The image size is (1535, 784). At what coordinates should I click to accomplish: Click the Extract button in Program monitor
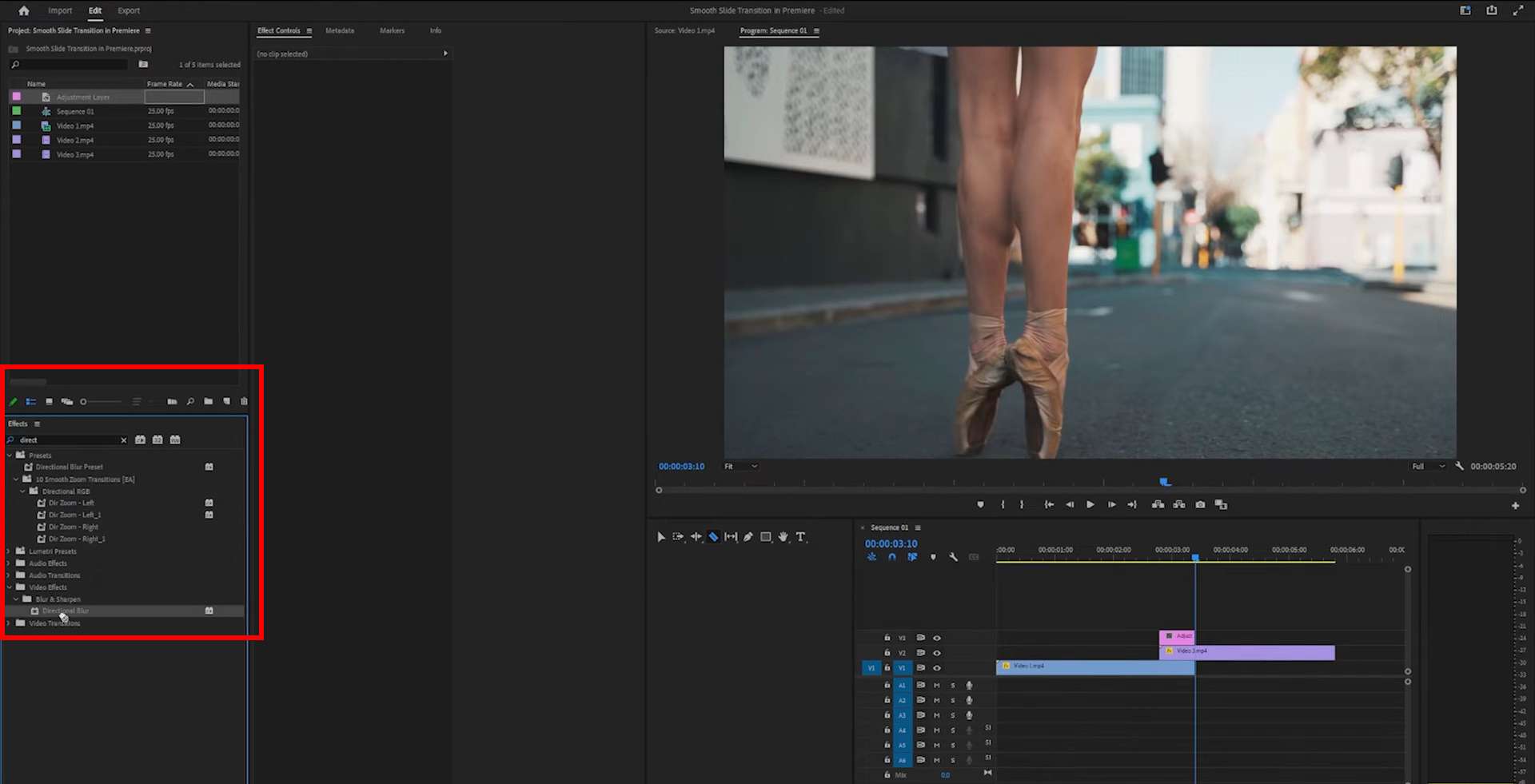coord(1179,504)
